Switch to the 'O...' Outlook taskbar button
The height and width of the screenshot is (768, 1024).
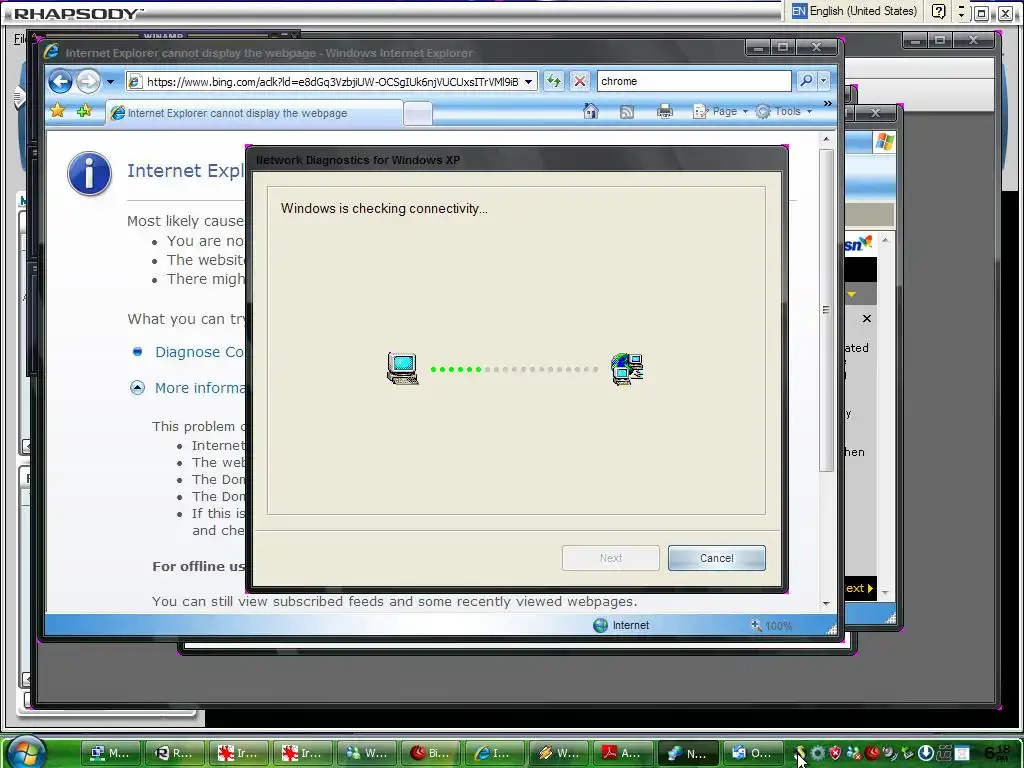click(x=751, y=753)
